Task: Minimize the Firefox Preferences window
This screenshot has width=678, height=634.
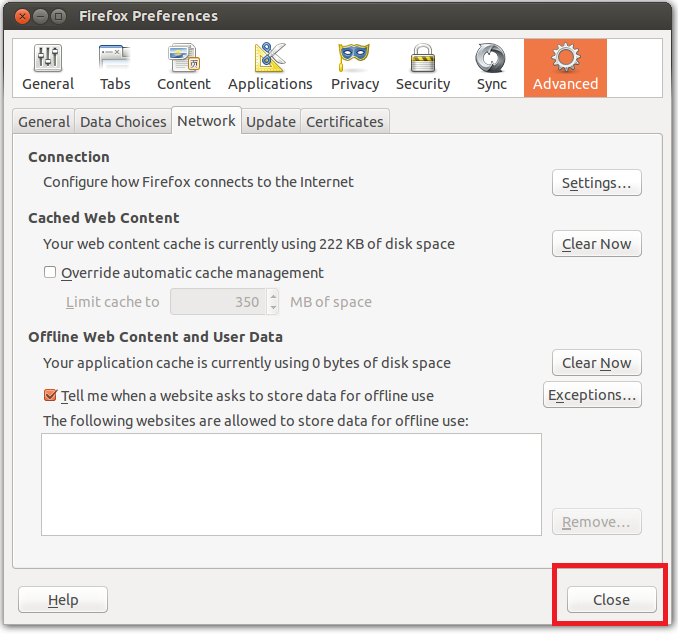Action: point(40,16)
